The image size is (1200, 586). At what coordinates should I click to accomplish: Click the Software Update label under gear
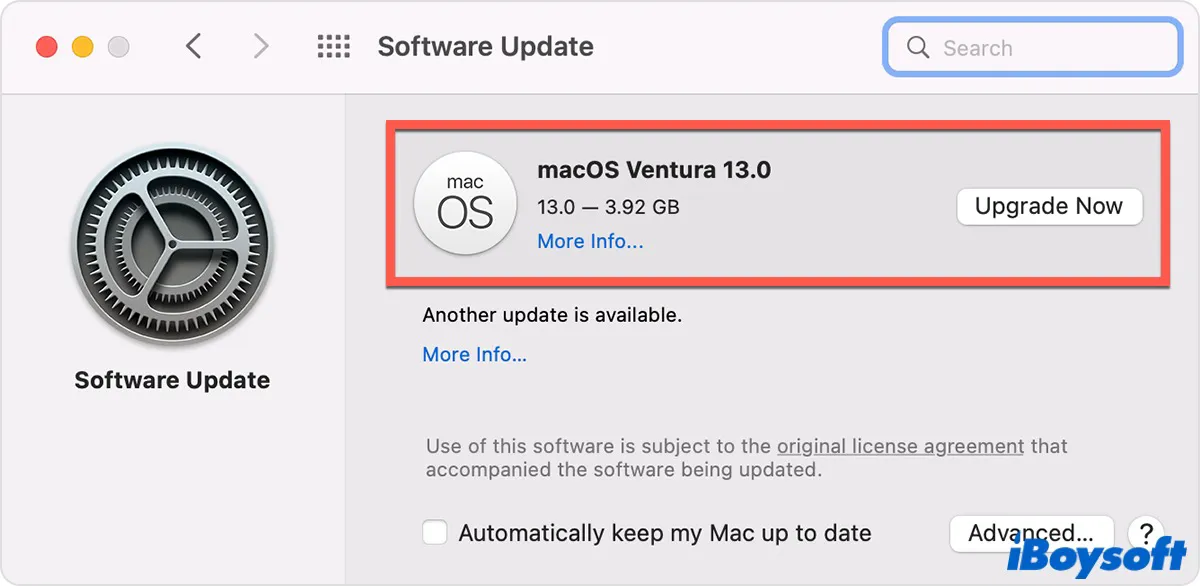(x=172, y=380)
